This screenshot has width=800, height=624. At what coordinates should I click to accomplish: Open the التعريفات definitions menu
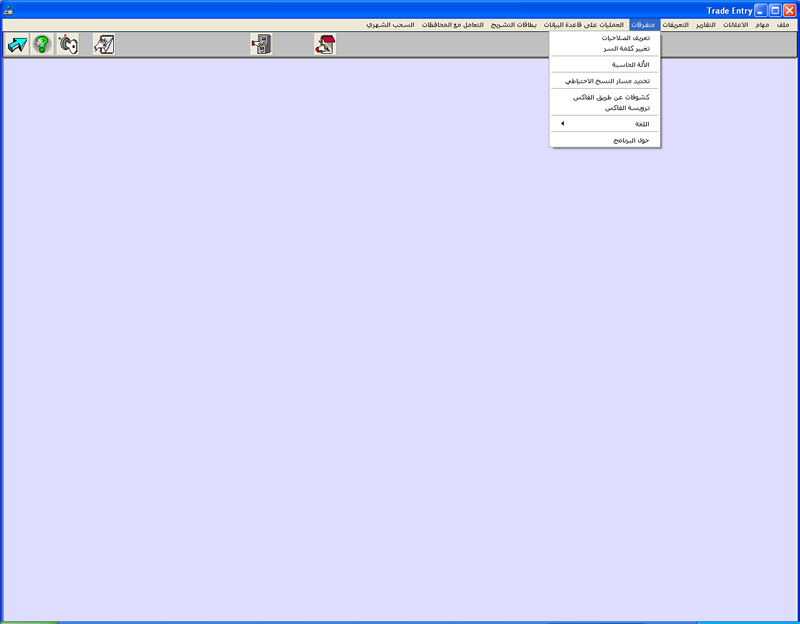(x=676, y=24)
